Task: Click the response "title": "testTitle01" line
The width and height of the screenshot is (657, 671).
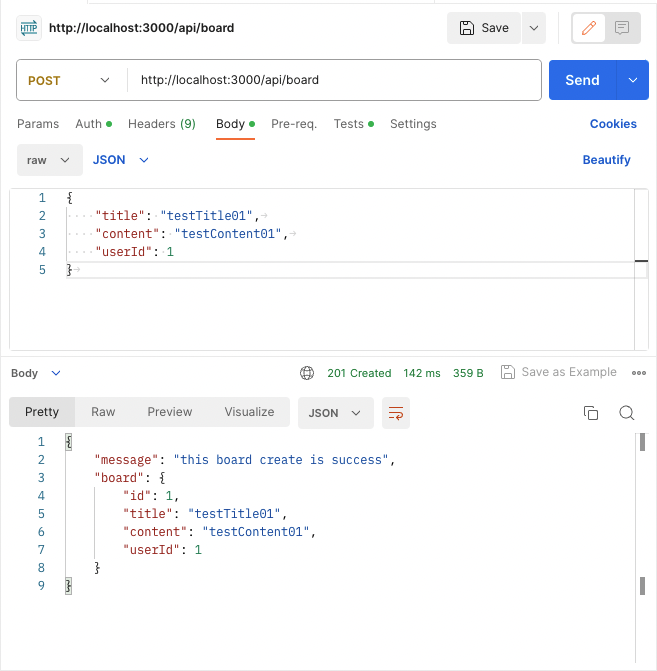Action: tap(205, 514)
